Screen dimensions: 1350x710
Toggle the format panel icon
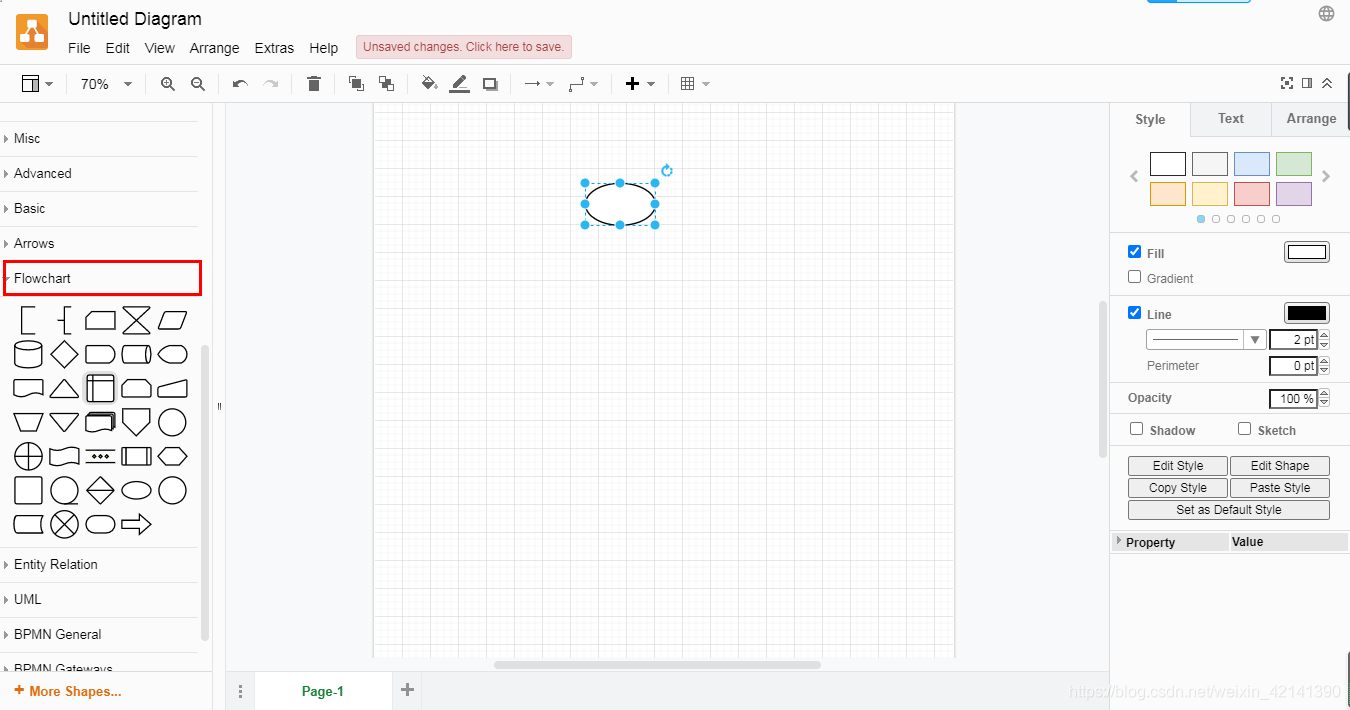(x=1307, y=83)
